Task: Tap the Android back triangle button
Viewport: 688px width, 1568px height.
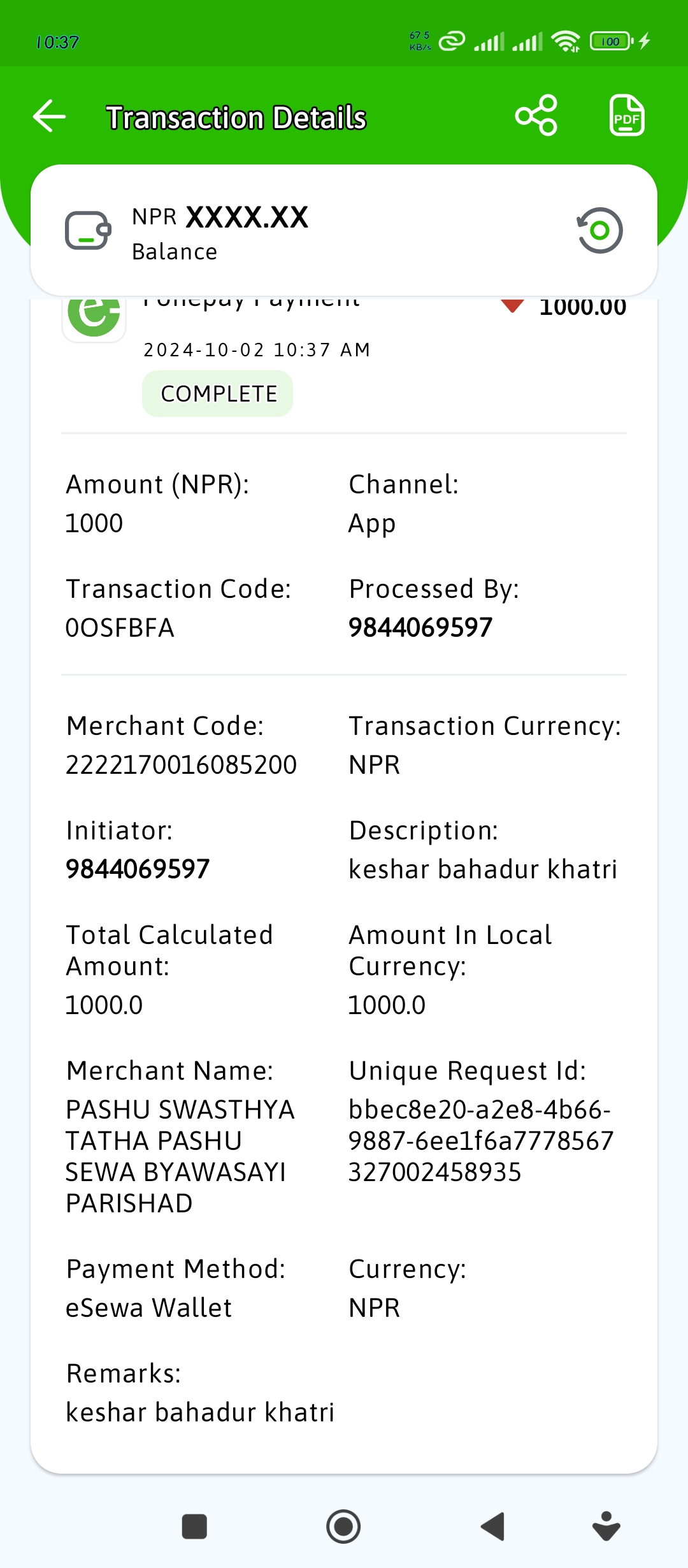Action: [492, 1527]
